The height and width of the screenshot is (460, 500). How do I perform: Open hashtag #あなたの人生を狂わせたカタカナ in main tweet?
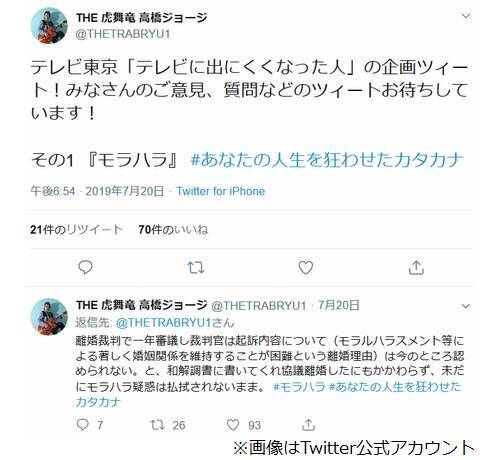pyautogui.click(x=327, y=160)
